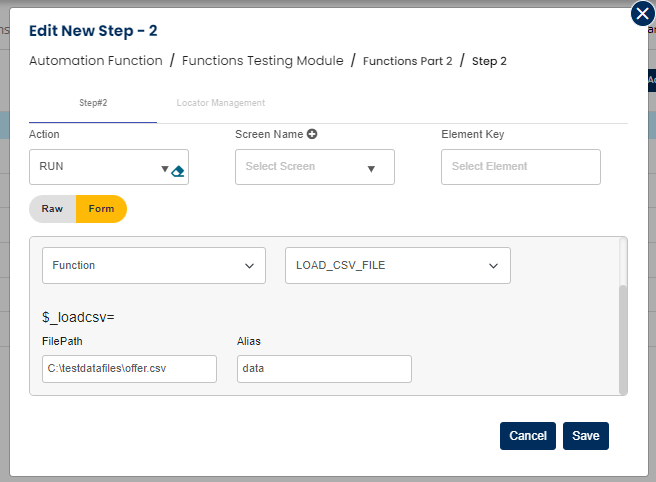Go to Functions Testing Module breadcrumb

[x=263, y=61]
